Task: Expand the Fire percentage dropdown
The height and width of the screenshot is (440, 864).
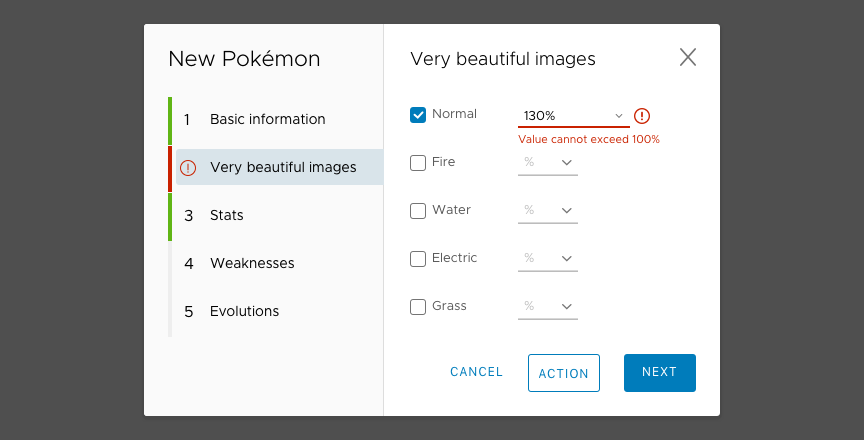Action: click(x=548, y=162)
